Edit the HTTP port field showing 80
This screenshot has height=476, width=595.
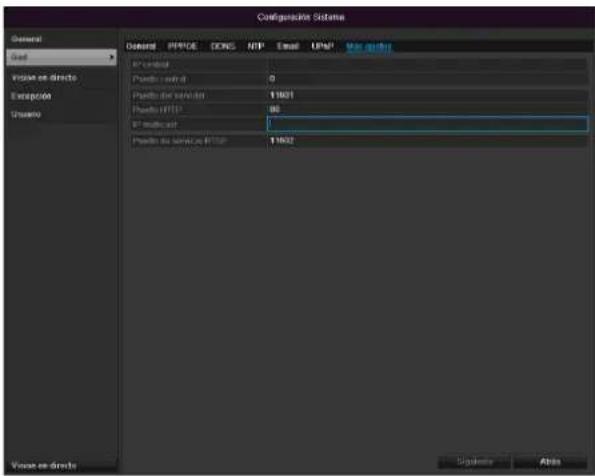click(428, 110)
